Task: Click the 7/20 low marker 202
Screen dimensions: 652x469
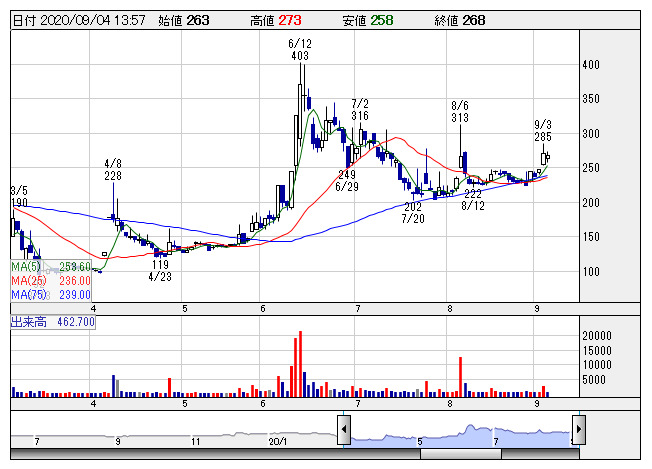Action: [x=412, y=206]
